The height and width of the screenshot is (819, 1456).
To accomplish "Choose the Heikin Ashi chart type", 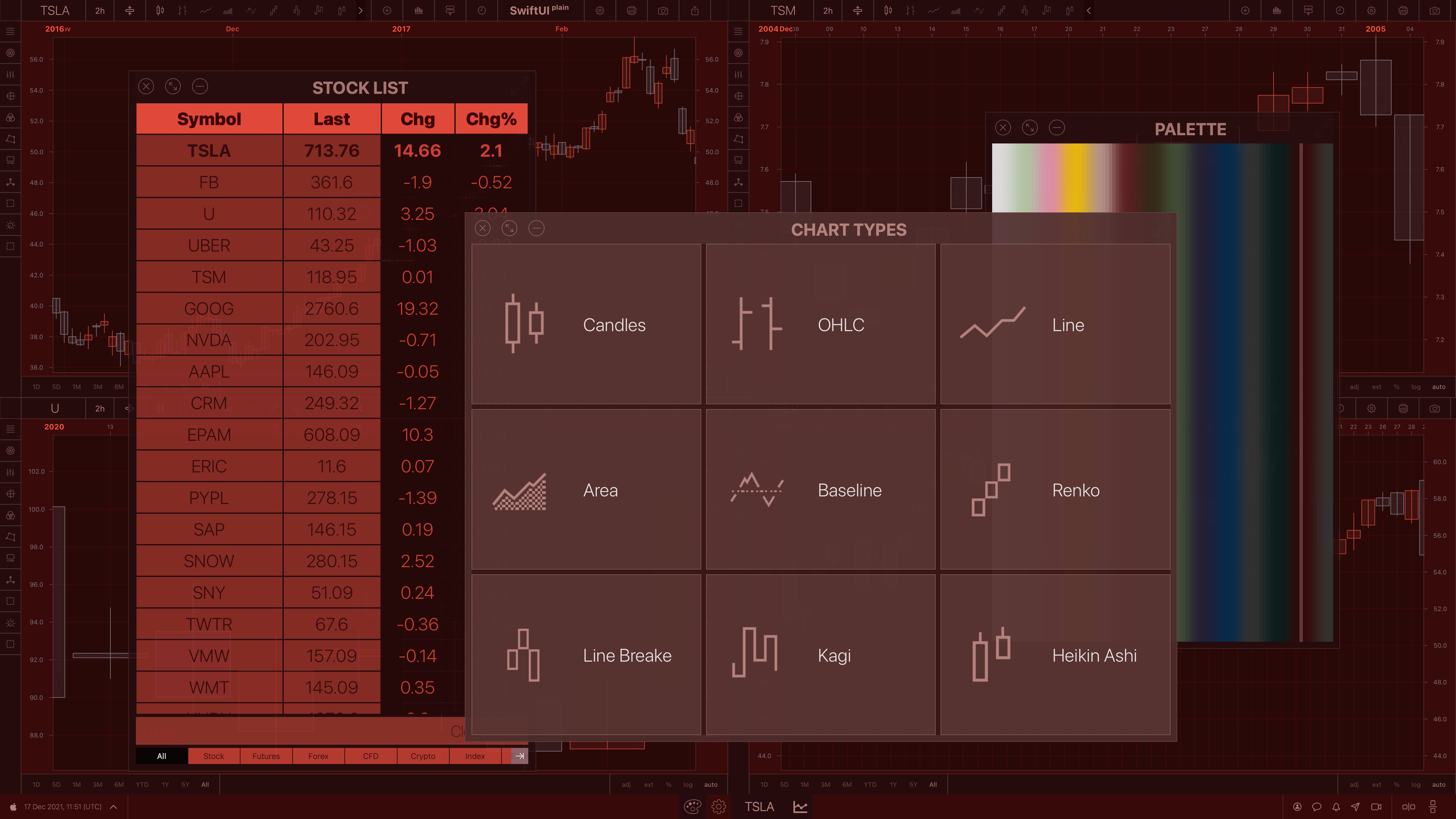I will point(1055,654).
